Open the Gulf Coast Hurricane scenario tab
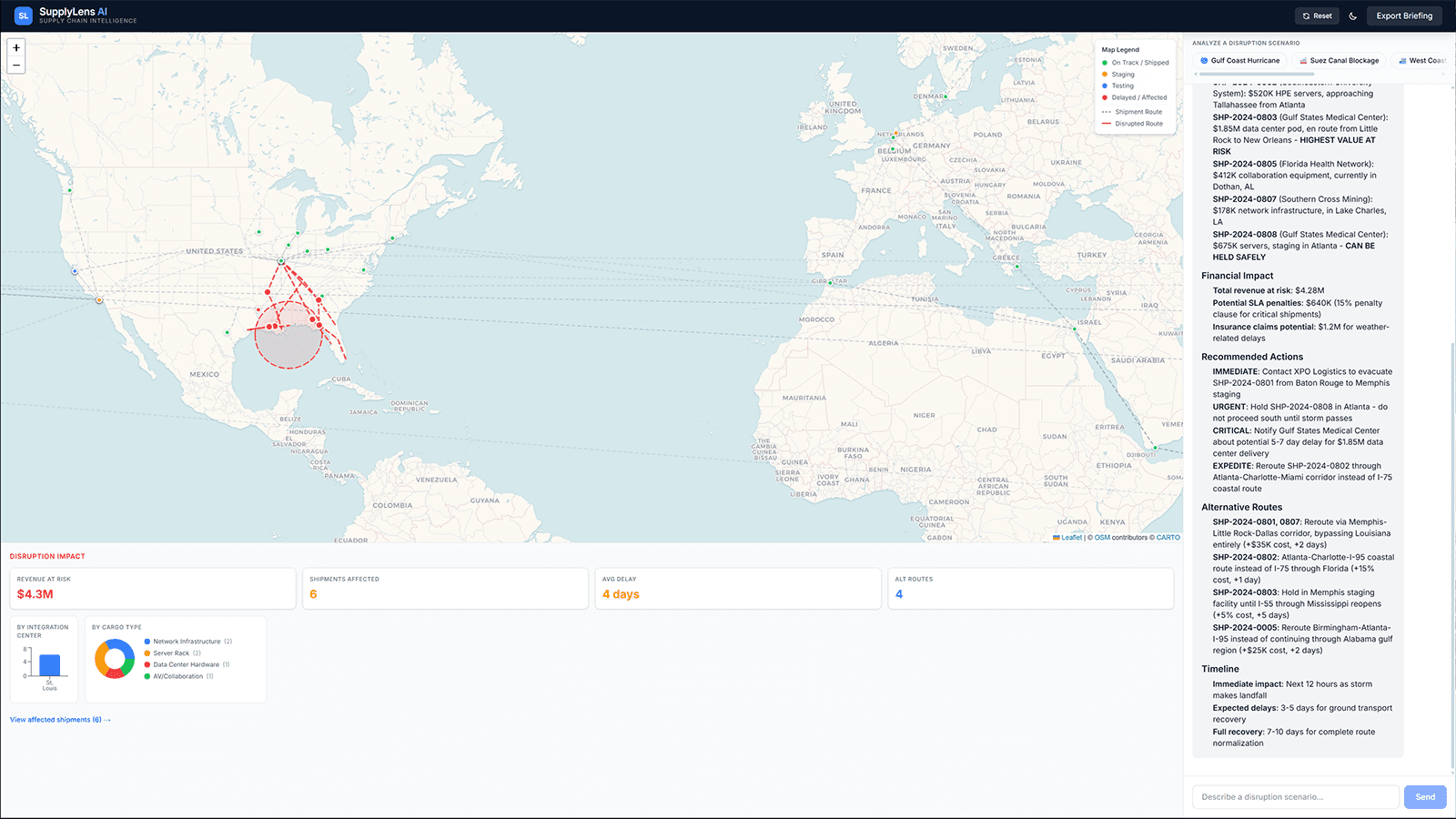 (x=1240, y=60)
